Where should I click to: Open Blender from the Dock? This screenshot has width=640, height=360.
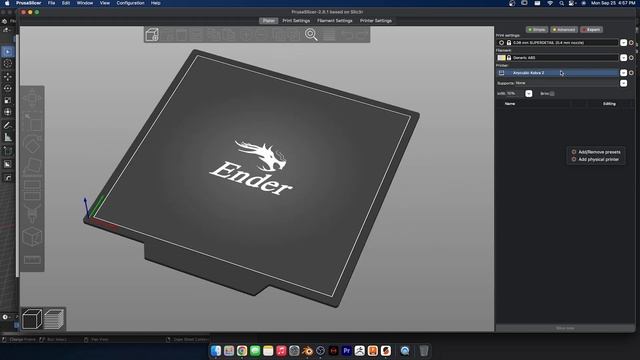pyautogui.click(x=307, y=351)
